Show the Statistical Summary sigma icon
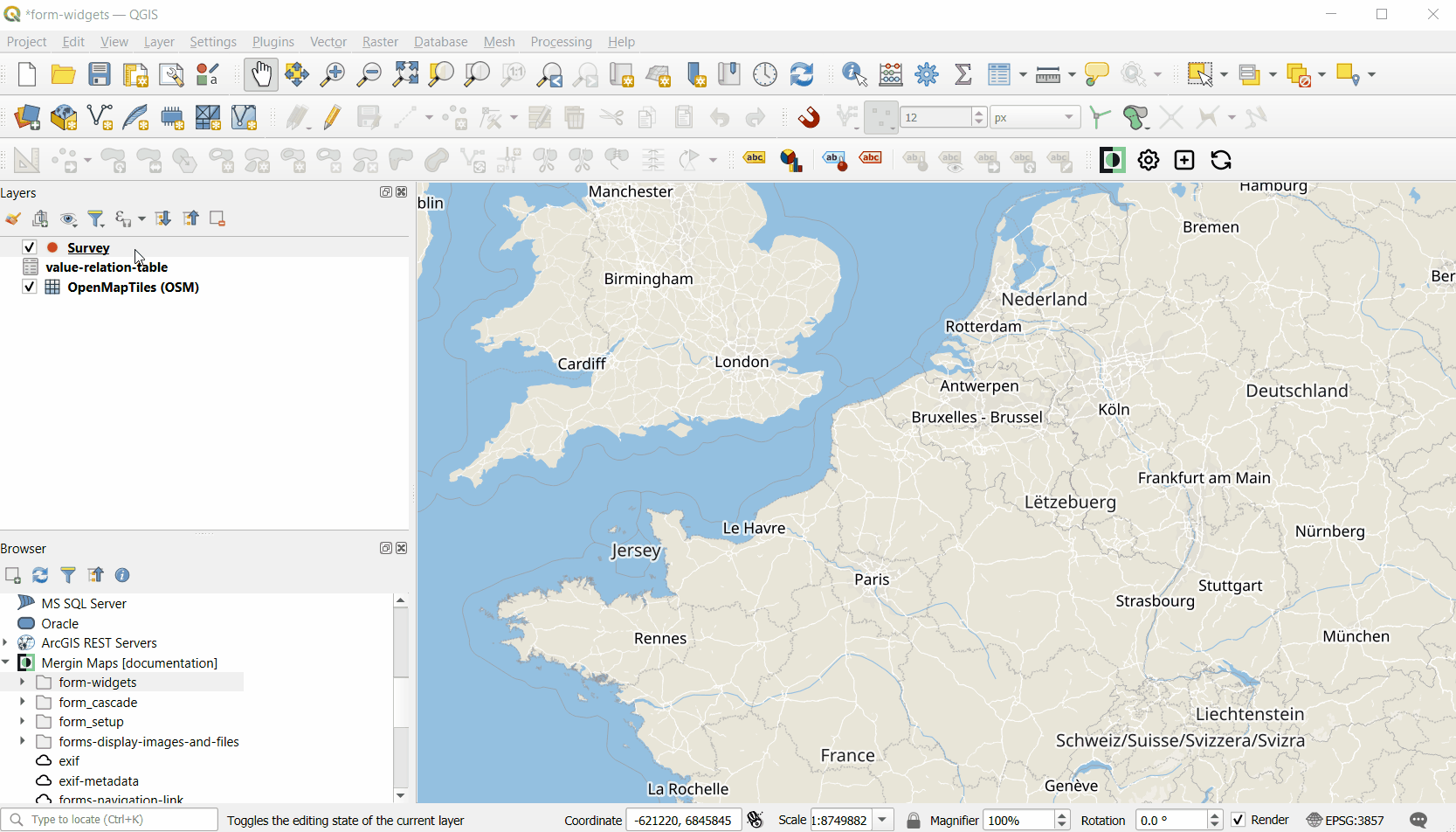 pyautogui.click(x=963, y=75)
